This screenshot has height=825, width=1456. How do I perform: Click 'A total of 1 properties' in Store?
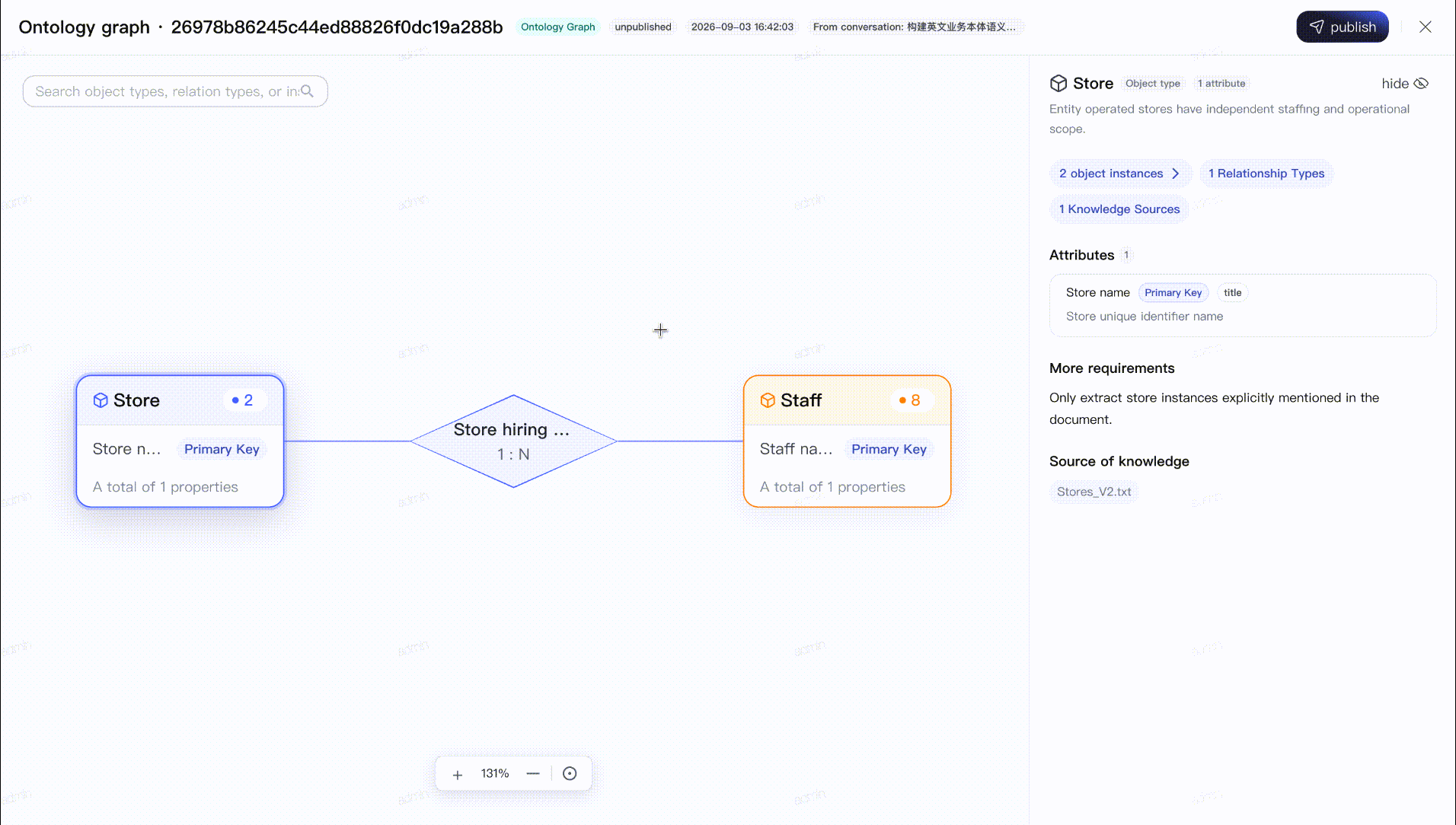(165, 487)
